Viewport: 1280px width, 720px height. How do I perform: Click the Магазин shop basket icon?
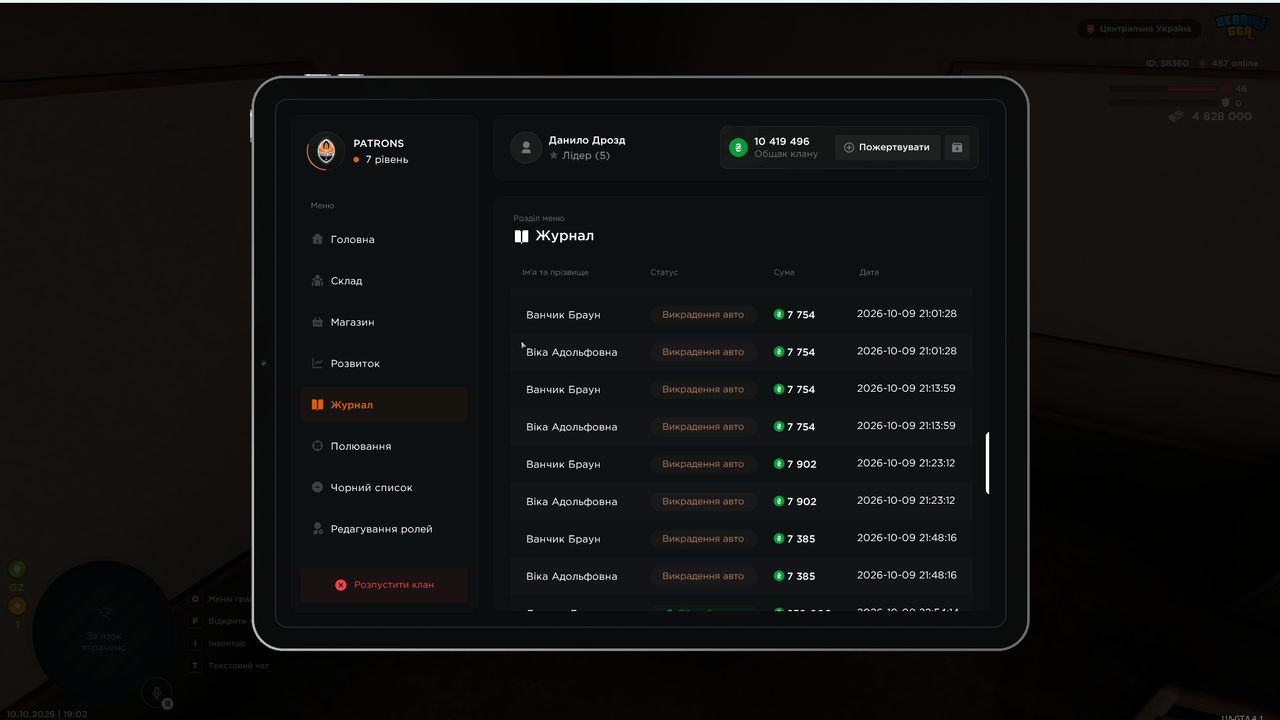click(x=317, y=322)
